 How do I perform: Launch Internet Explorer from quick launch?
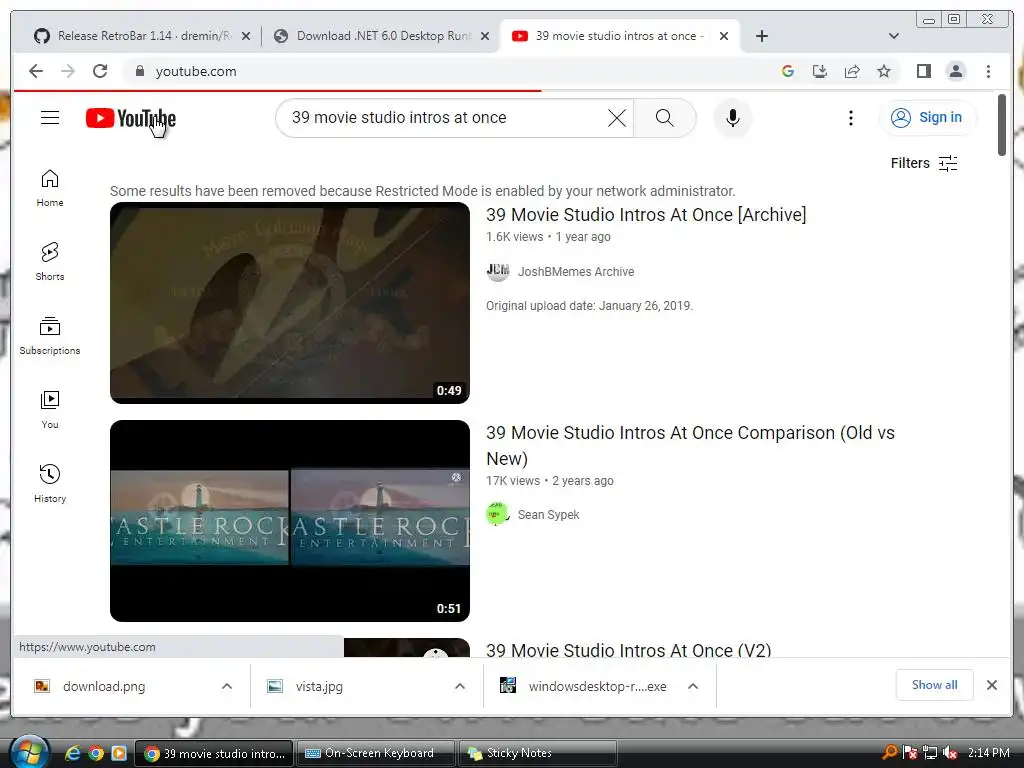pyautogui.click(x=72, y=753)
